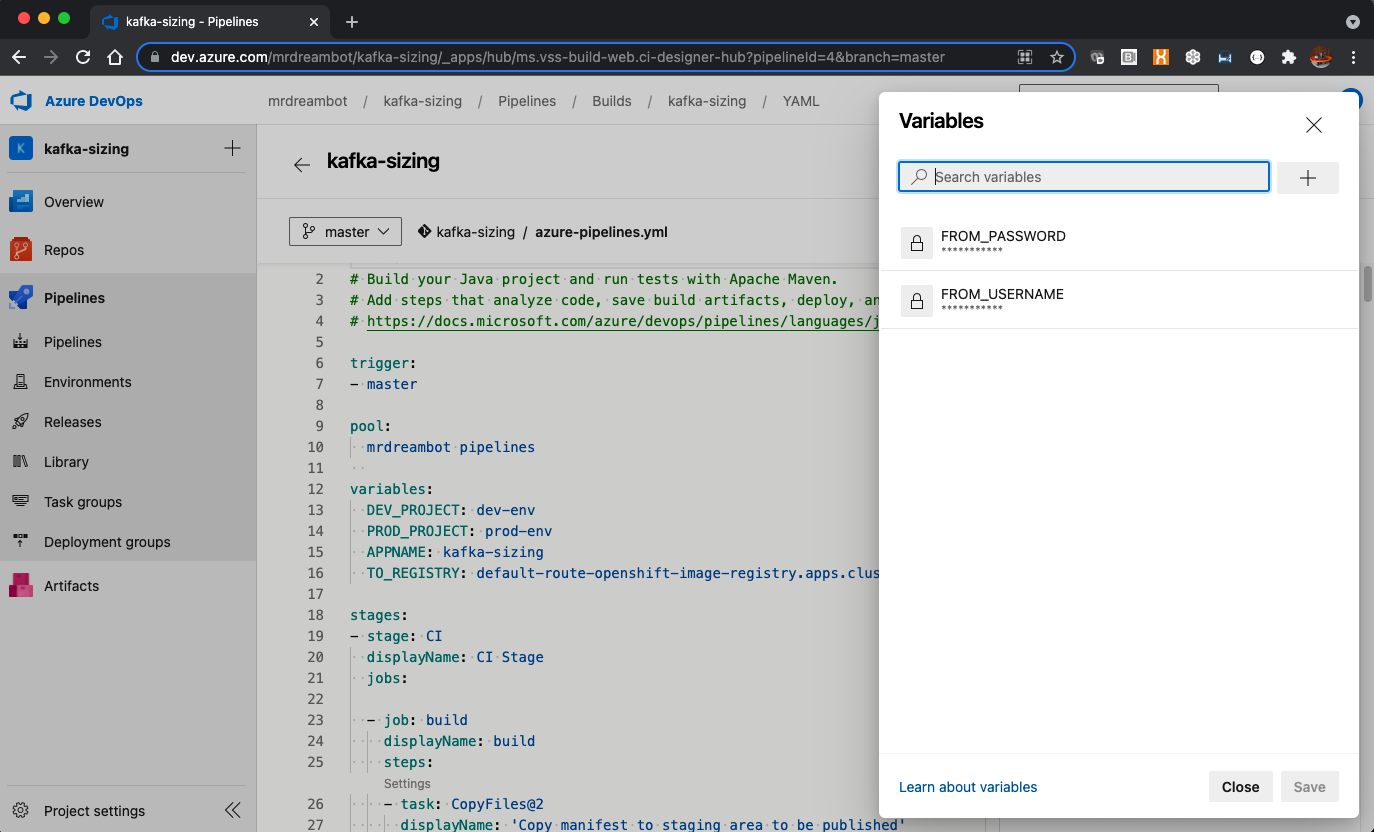Select the FROM_PASSWORD variable
Viewport: 1374px width, 832px height.
pyautogui.click(x=1118, y=242)
